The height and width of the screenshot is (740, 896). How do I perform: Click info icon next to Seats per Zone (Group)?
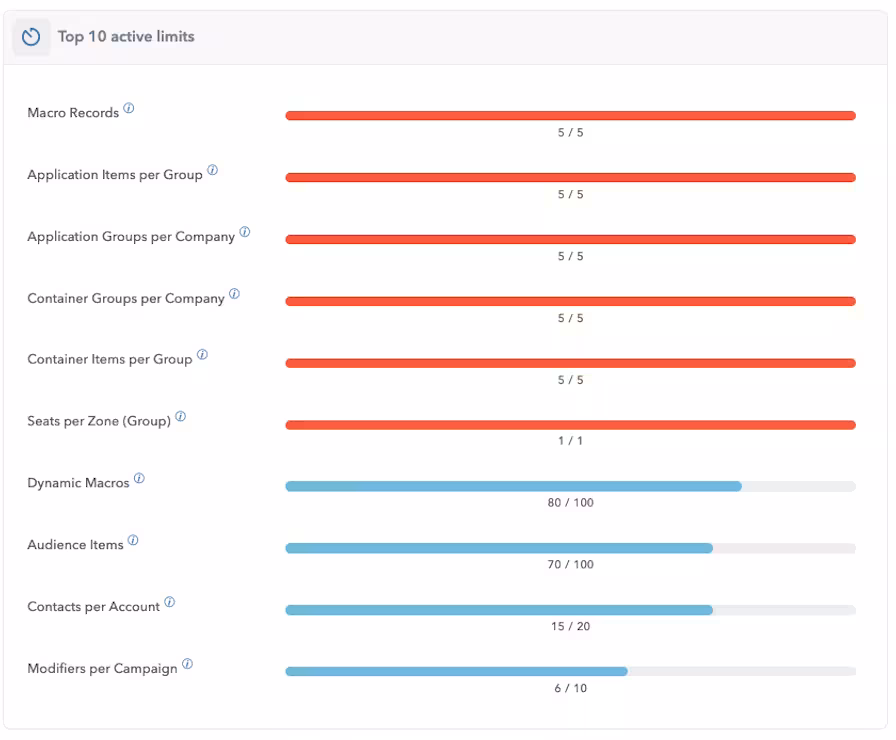pyautogui.click(x=181, y=417)
